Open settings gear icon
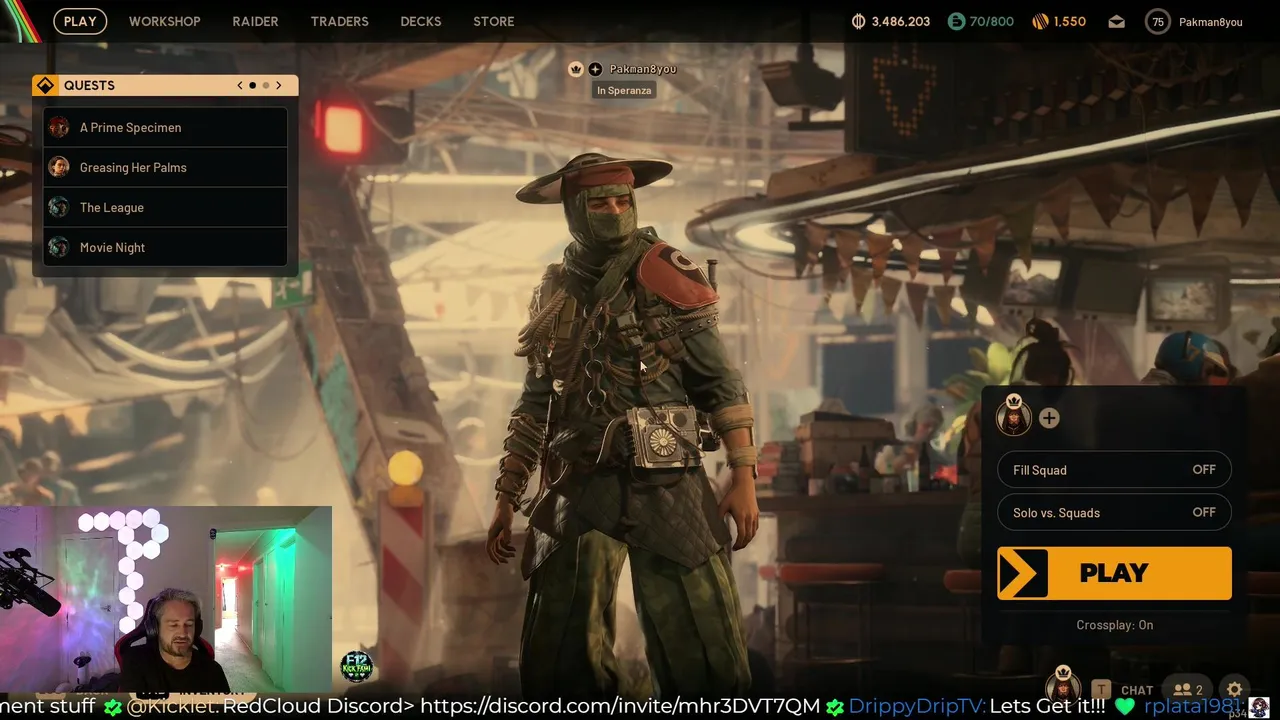 [1235, 689]
